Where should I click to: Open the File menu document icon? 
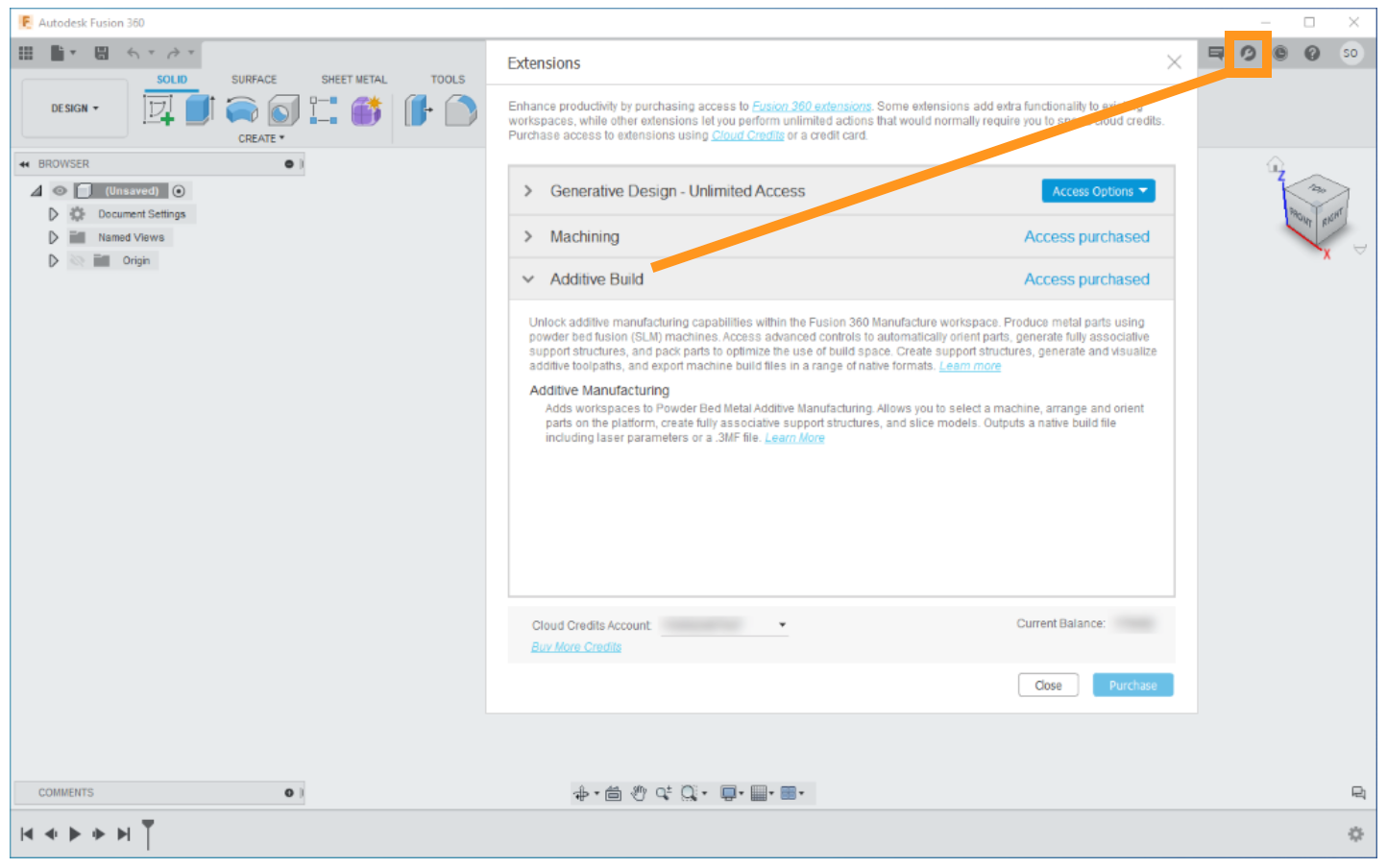point(59,53)
